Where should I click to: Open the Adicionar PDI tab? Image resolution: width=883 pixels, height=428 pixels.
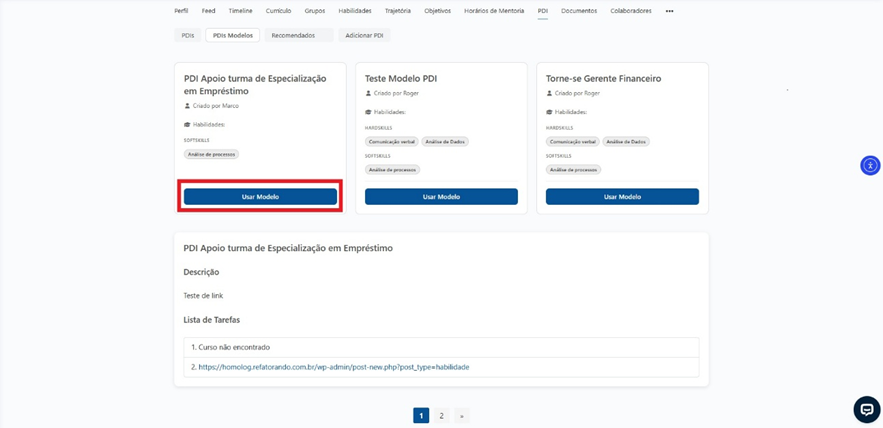point(364,35)
